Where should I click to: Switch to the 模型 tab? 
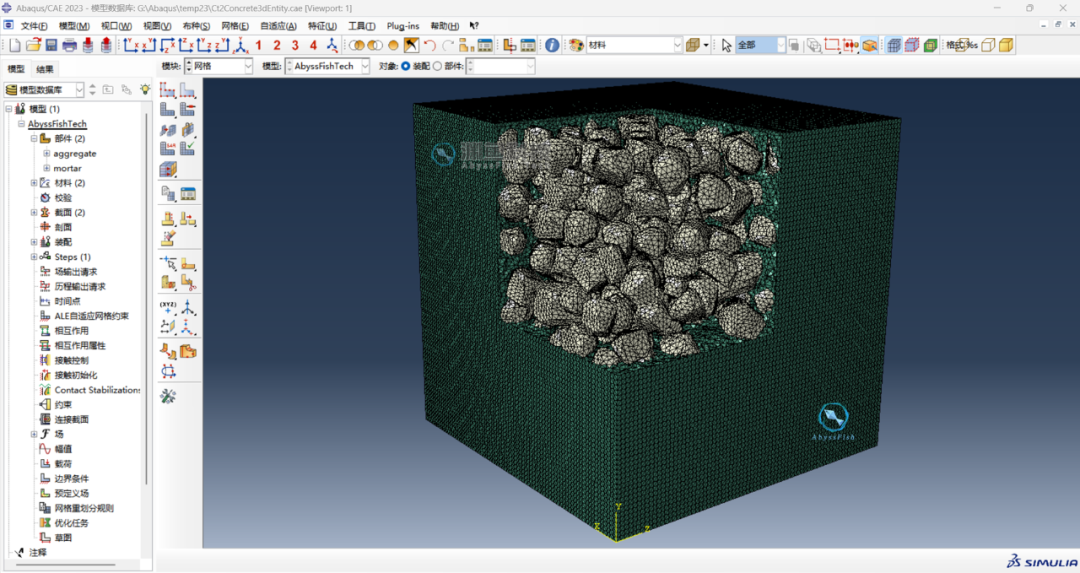pos(16,69)
